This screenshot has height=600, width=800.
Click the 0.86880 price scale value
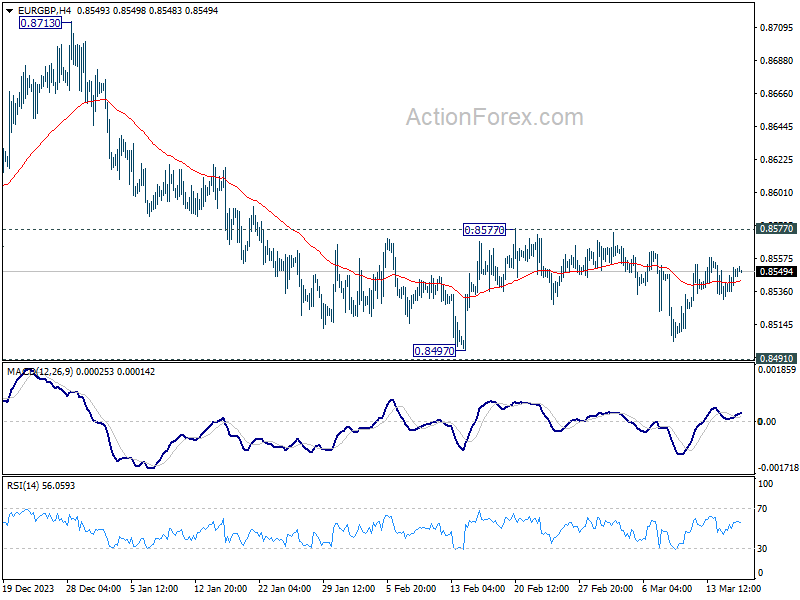777,61
